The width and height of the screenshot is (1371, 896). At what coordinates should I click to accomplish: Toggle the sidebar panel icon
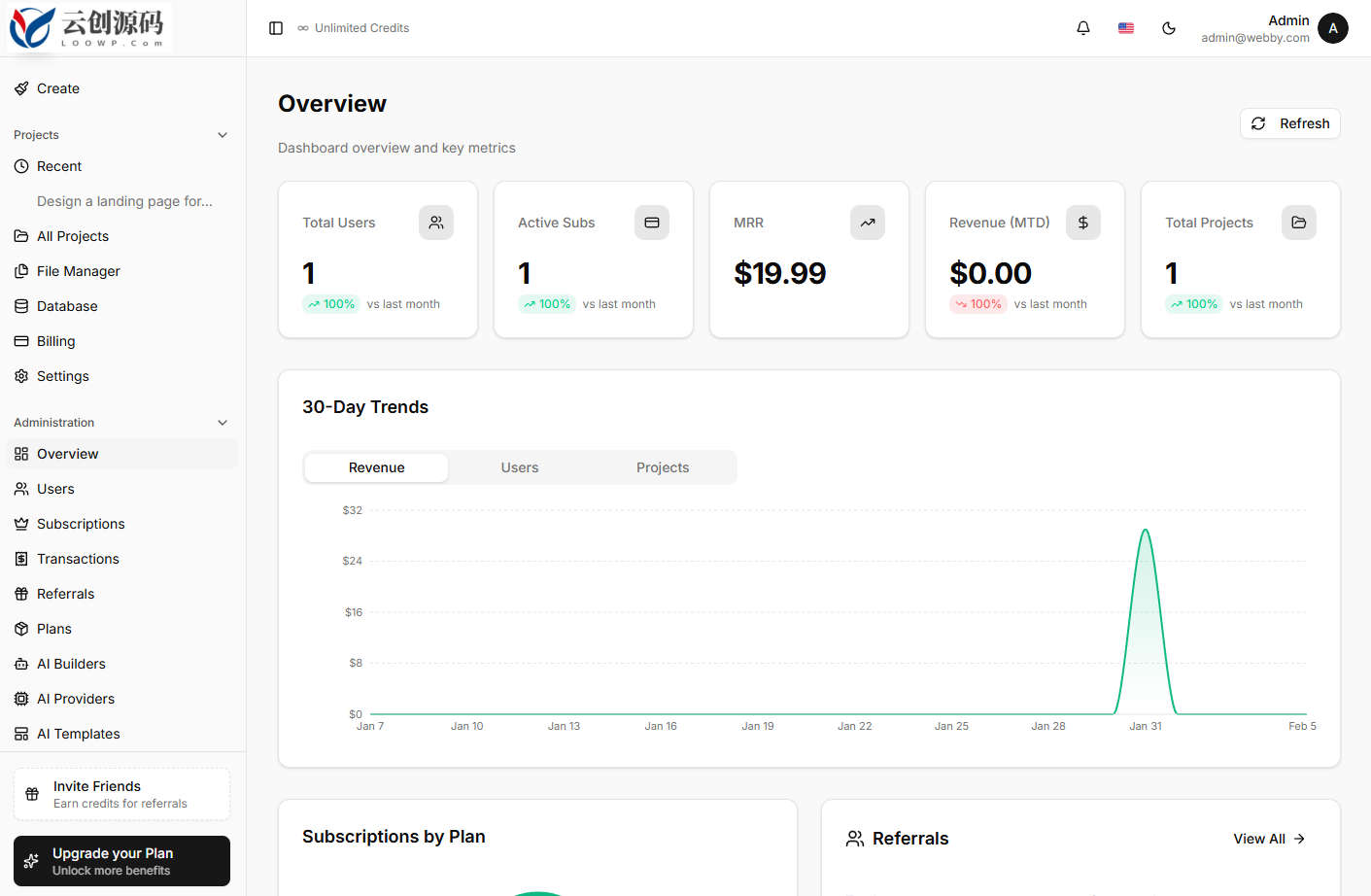click(276, 28)
